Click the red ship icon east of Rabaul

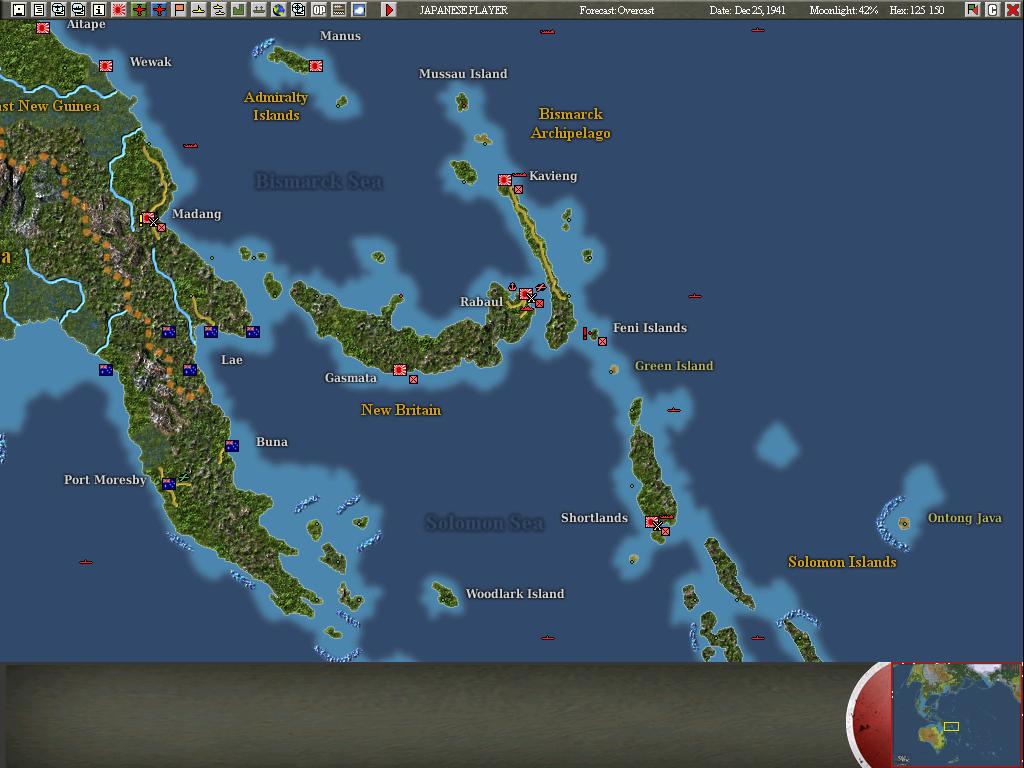click(694, 296)
